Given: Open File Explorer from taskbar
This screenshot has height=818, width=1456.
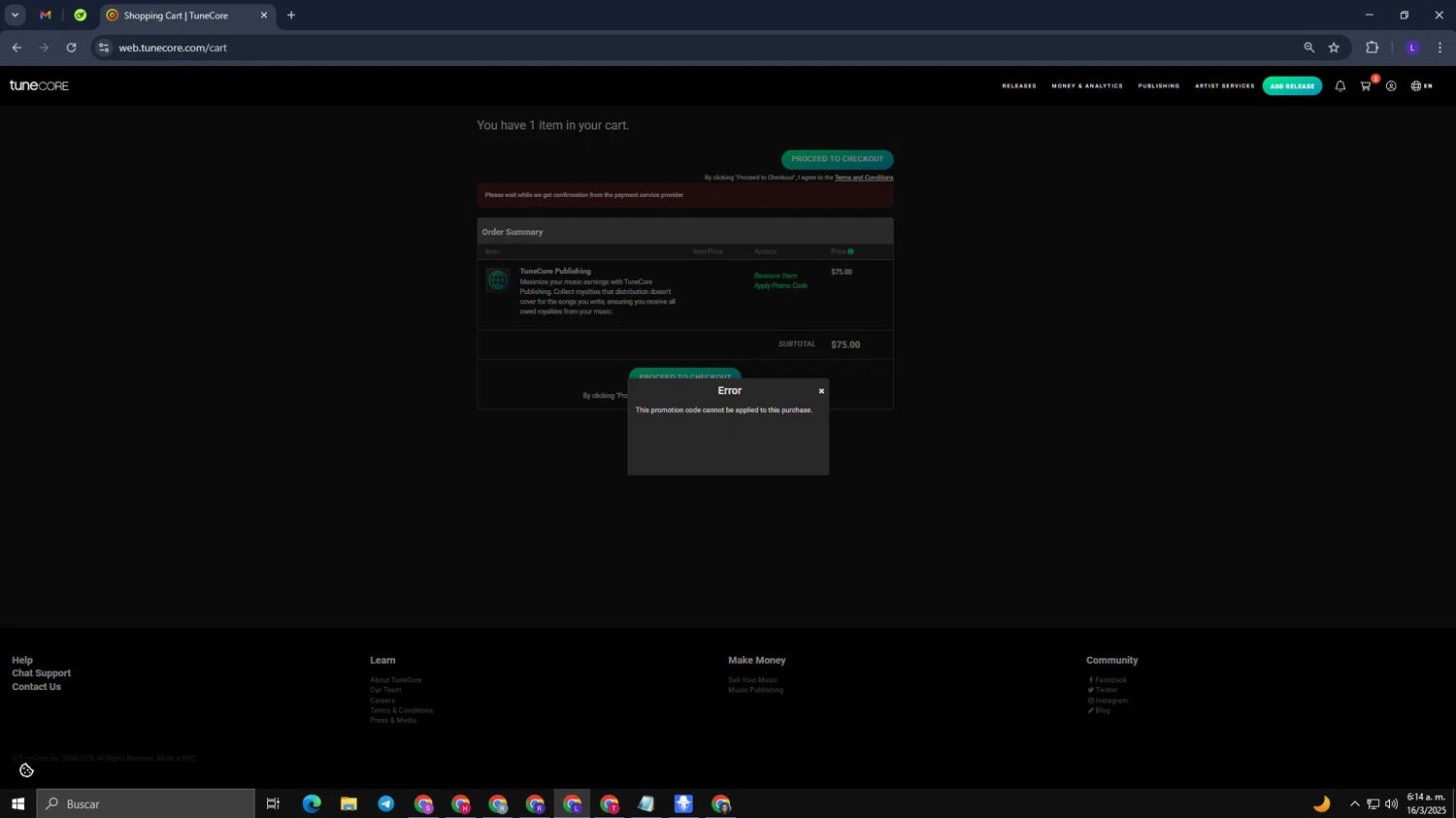Looking at the screenshot, I should (x=348, y=803).
